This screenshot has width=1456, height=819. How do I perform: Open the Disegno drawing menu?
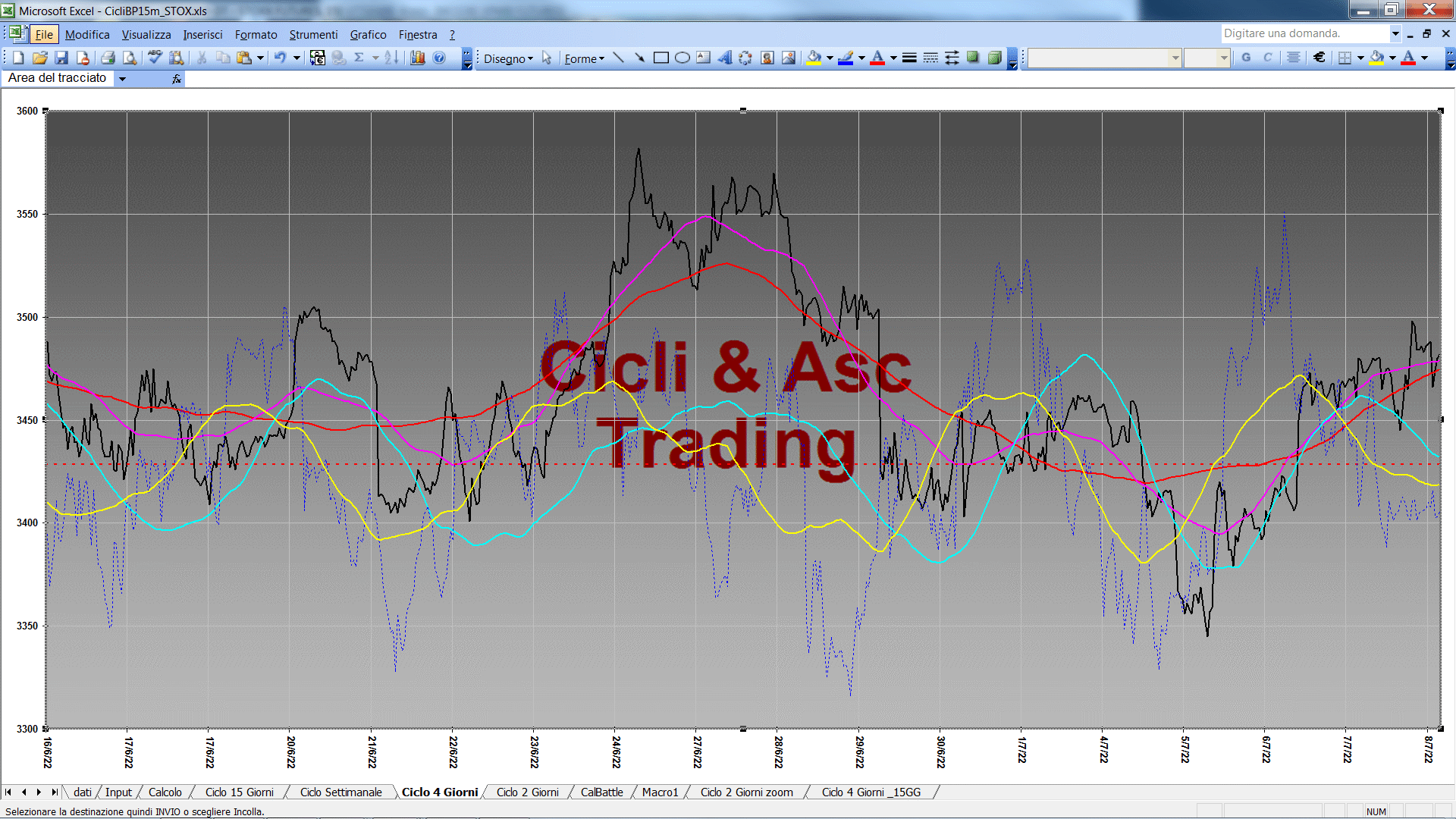(x=508, y=58)
